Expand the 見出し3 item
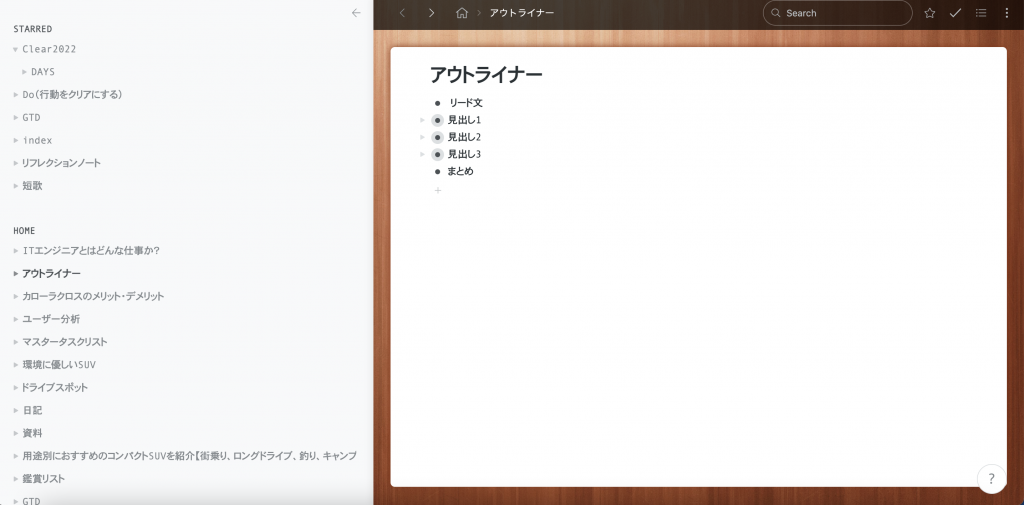1024x505 pixels. (x=423, y=154)
